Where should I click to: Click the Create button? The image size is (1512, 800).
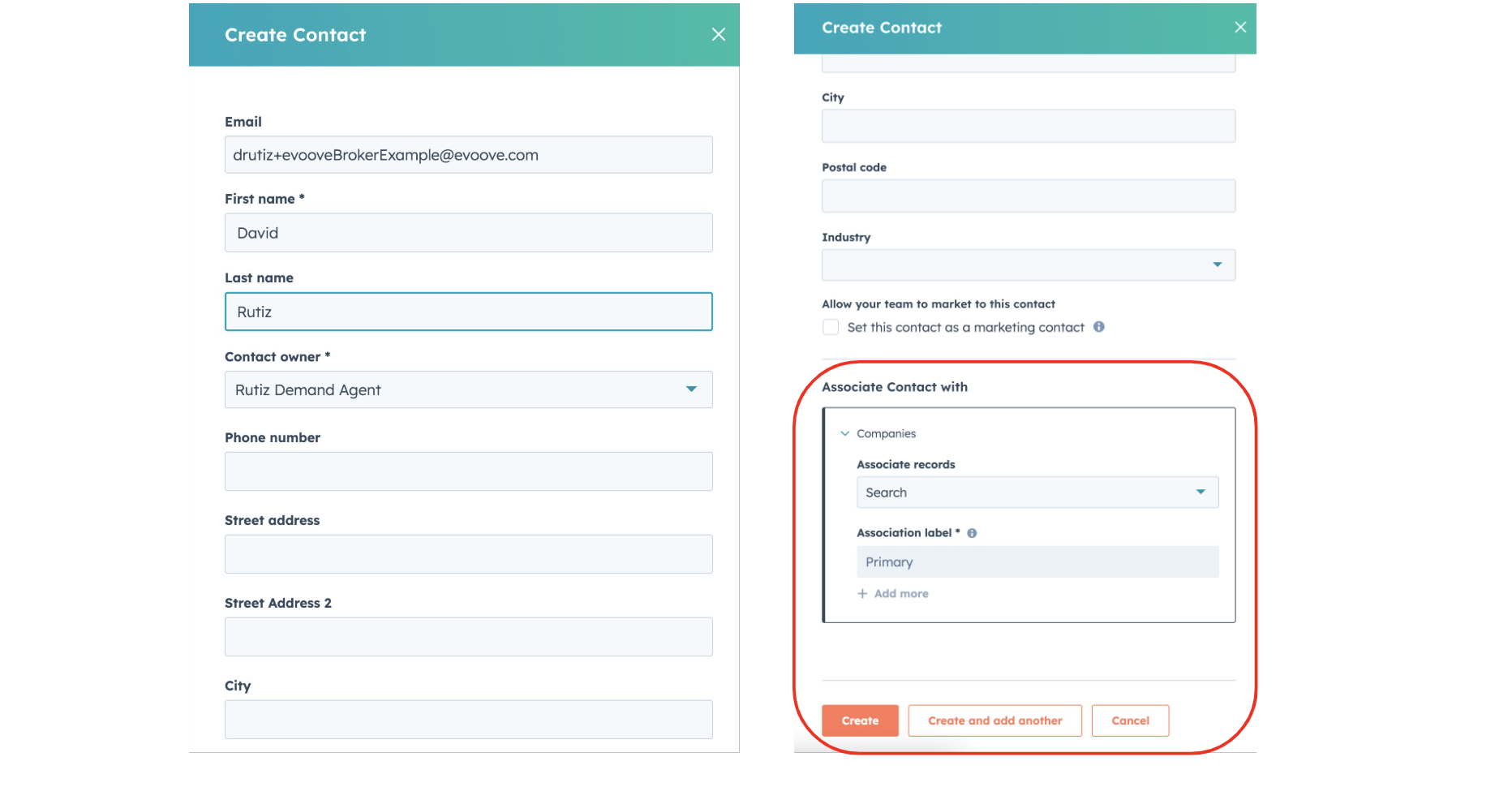(860, 720)
